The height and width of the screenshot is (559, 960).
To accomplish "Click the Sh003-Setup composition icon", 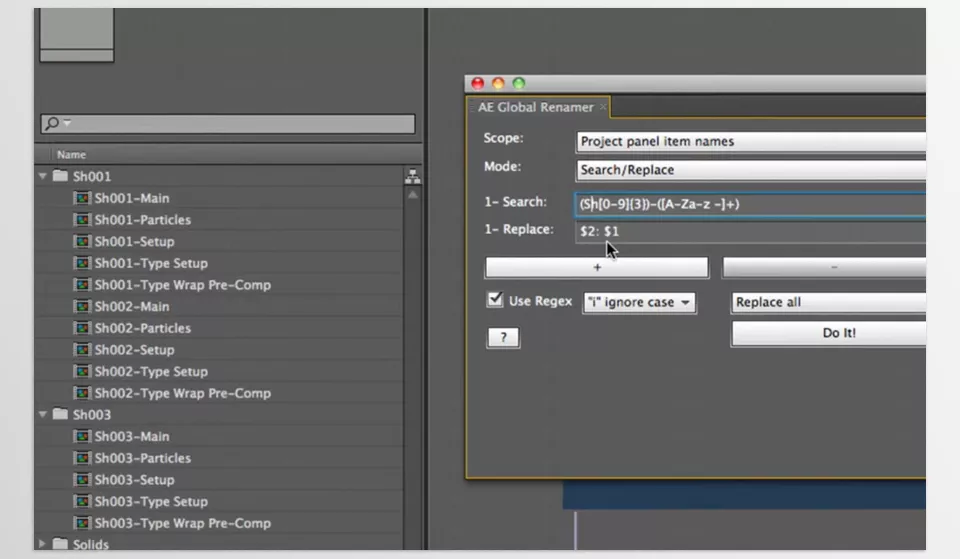I will 82,479.
